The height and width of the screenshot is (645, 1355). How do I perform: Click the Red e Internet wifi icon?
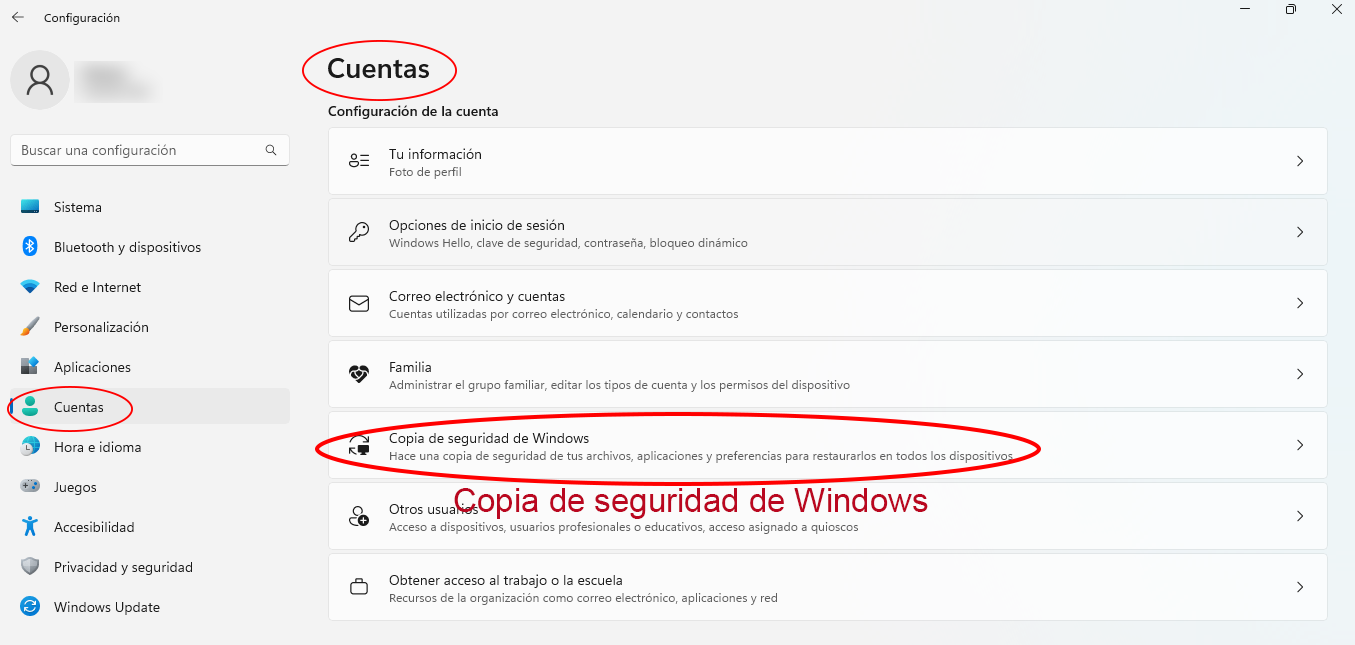pyautogui.click(x=30, y=287)
